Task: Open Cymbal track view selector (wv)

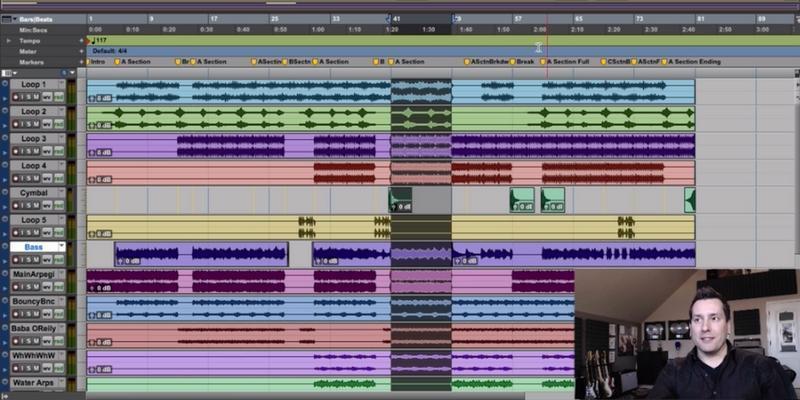Action: click(x=47, y=205)
